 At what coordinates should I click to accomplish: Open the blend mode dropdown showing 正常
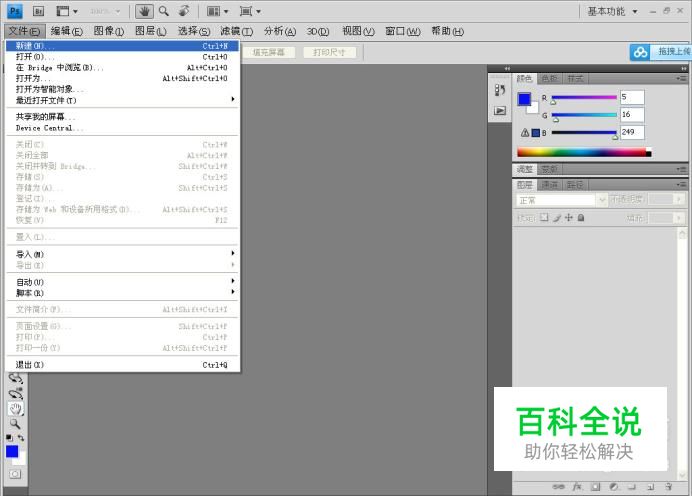[561, 200]
